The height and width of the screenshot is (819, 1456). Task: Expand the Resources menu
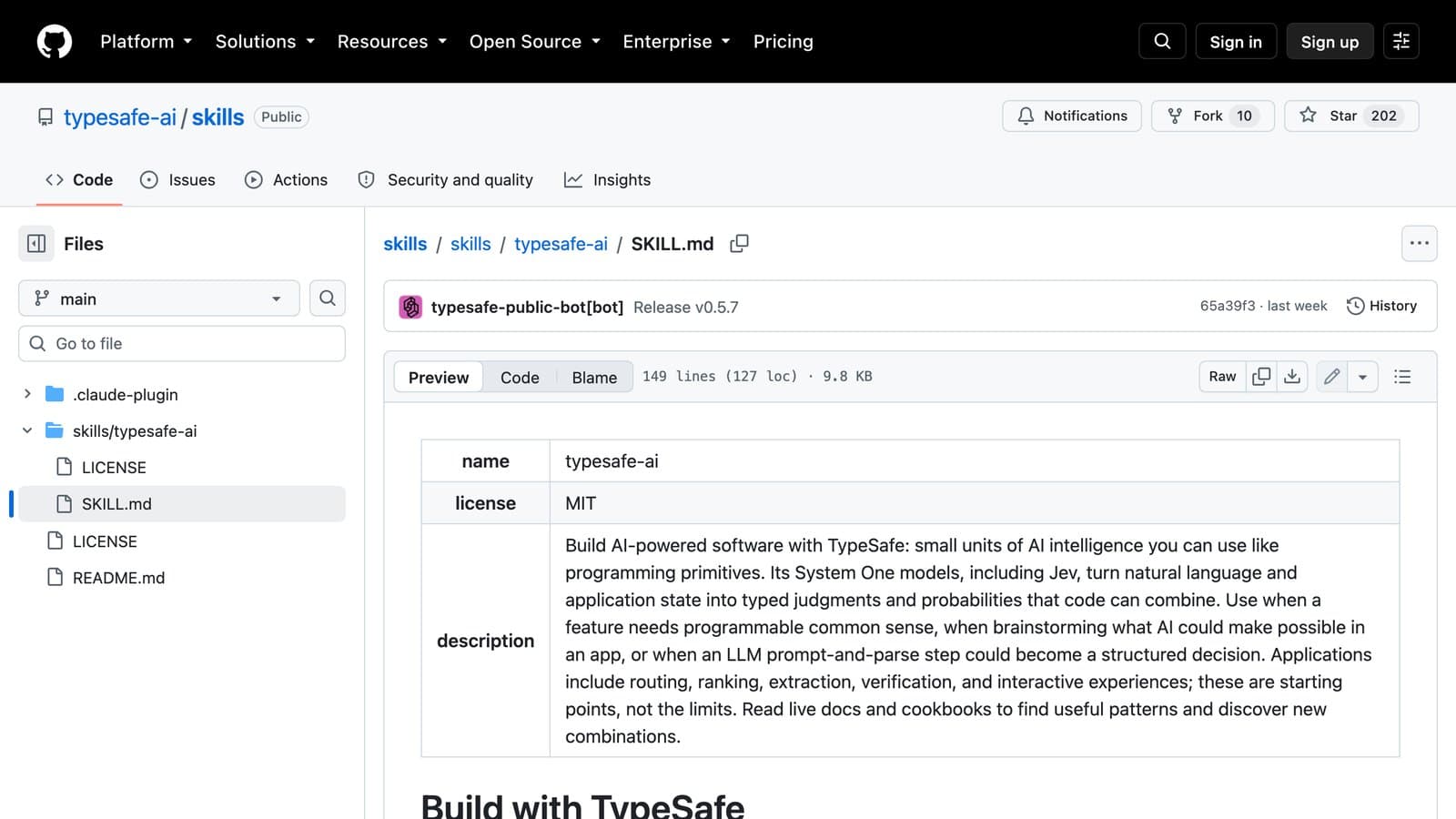pyautogui.click(x=392, y=42)
